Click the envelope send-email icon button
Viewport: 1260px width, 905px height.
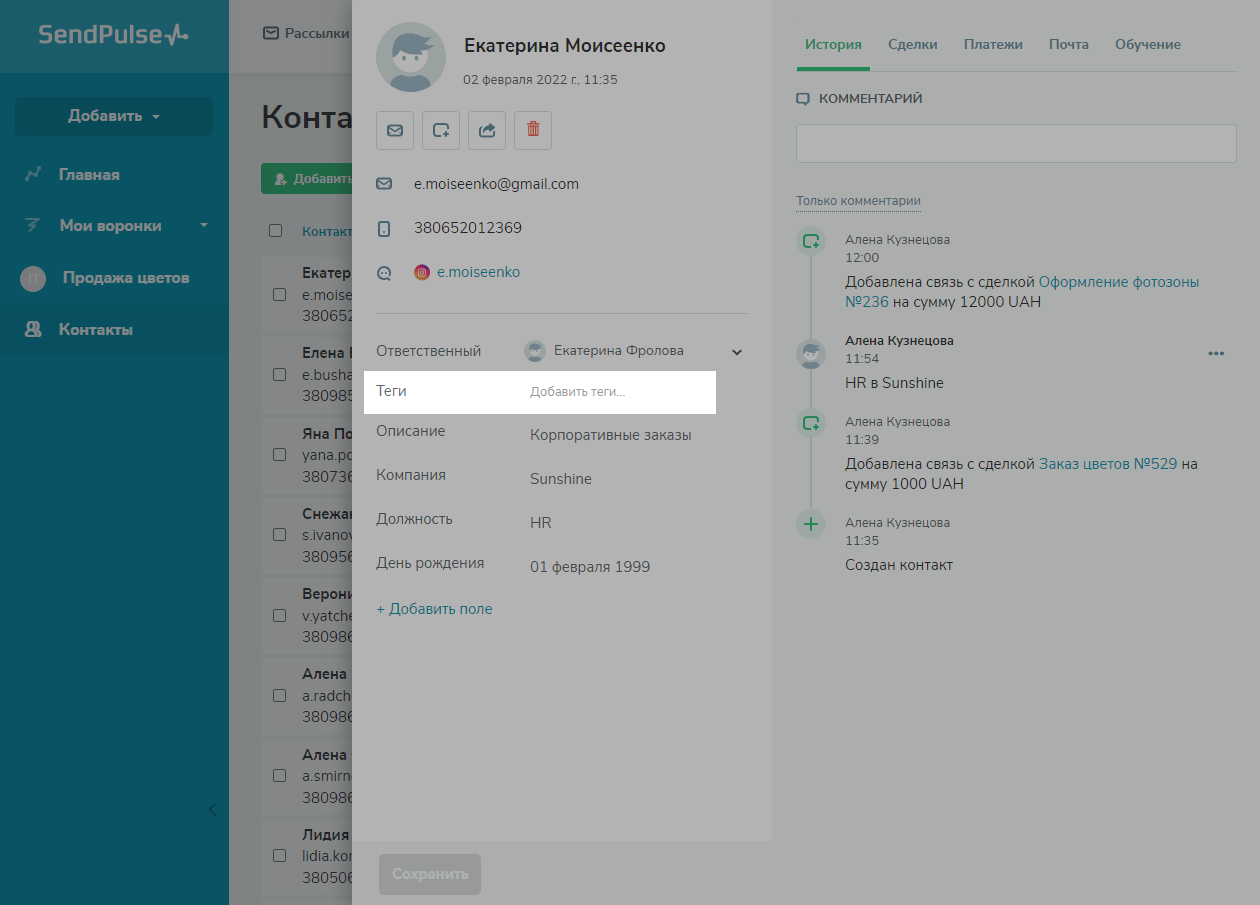395,131
